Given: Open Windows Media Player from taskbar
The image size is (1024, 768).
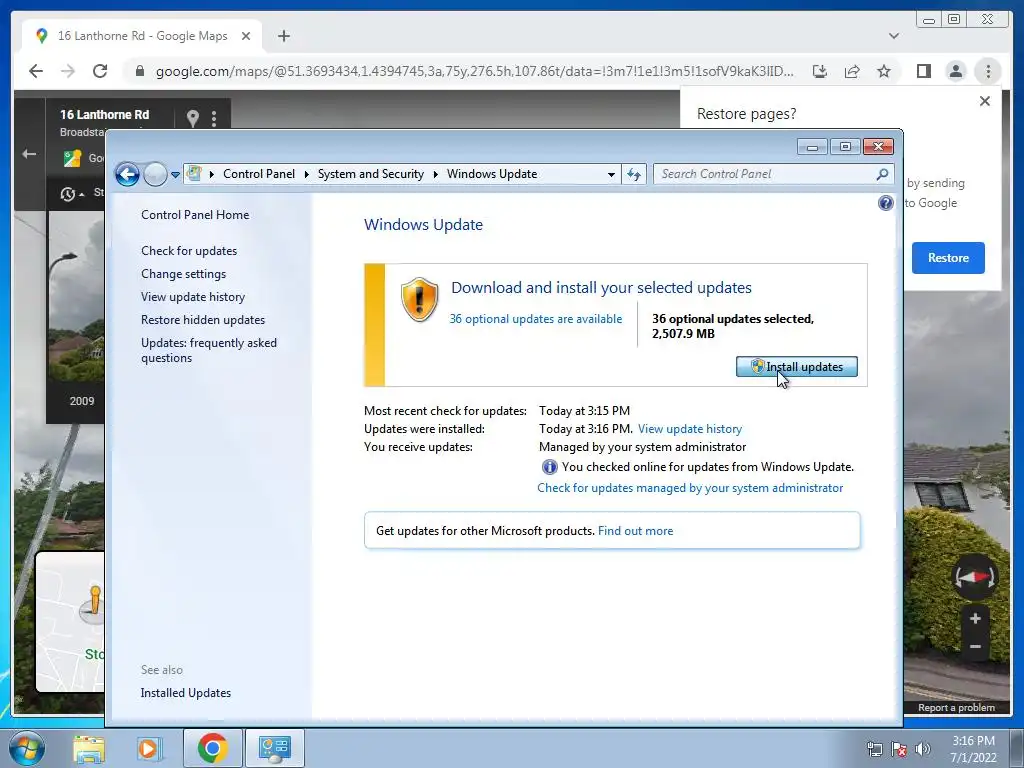Looking at the screenshot, I should (149, 749).
